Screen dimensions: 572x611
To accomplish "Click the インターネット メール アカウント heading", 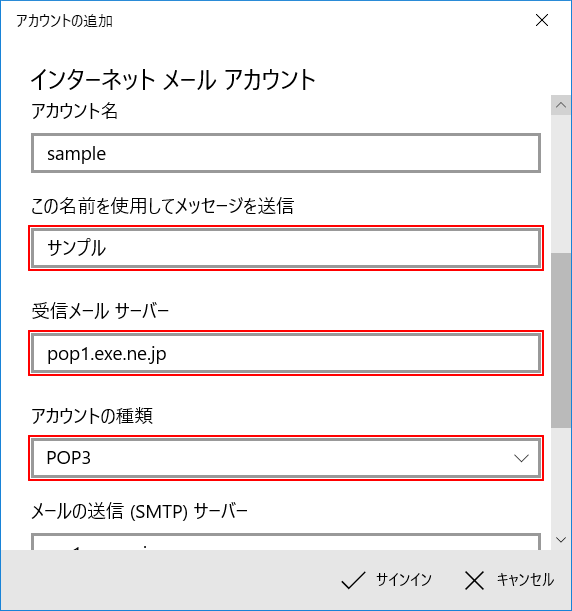I will (x=173, y=80).
